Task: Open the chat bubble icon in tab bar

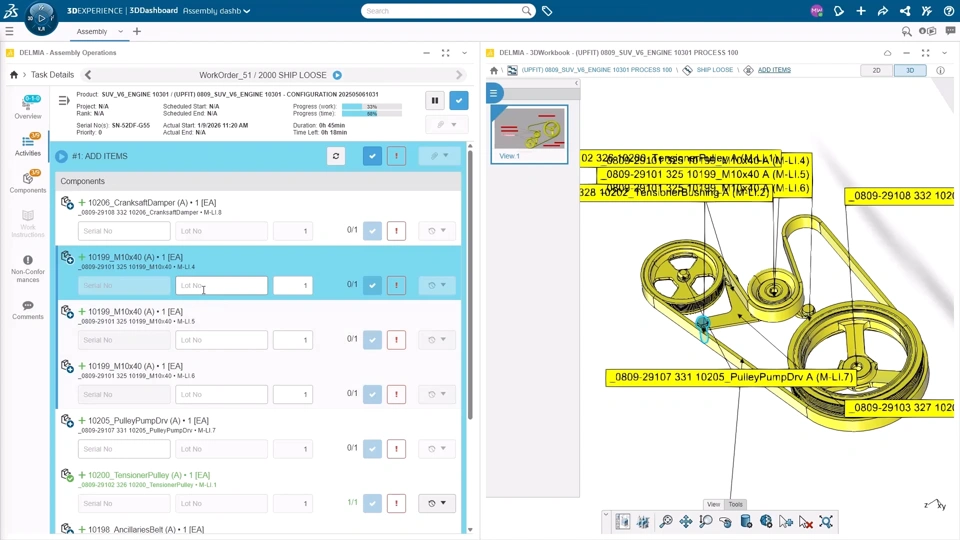Action: click(x=950, y=31)
